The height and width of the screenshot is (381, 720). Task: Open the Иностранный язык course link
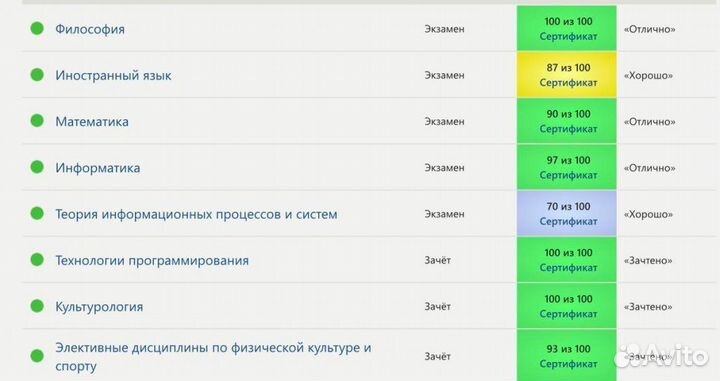click(113, 75)
